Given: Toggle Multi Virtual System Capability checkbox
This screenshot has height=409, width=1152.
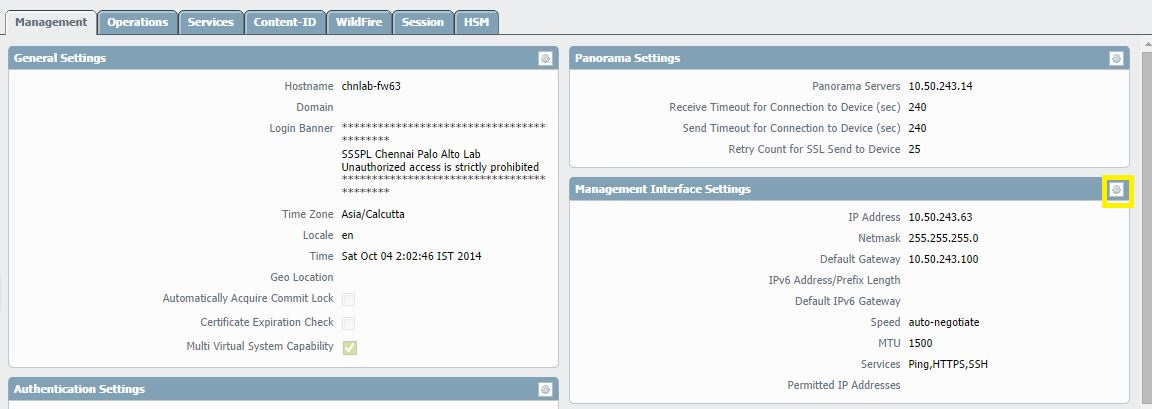Looking at the screenshot, I should tap(349, 347).
